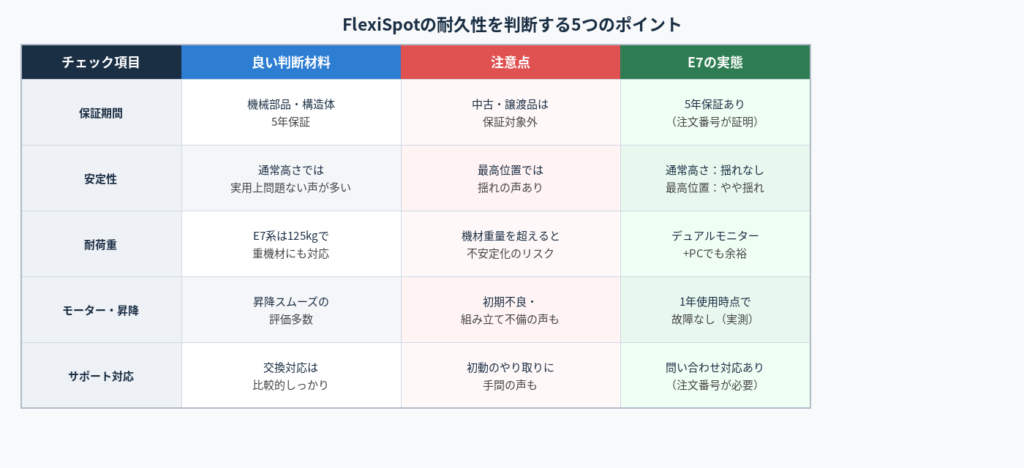1024x468 pixels.
Task: Select the チェック項目 column header
Action: coord(101,62)
